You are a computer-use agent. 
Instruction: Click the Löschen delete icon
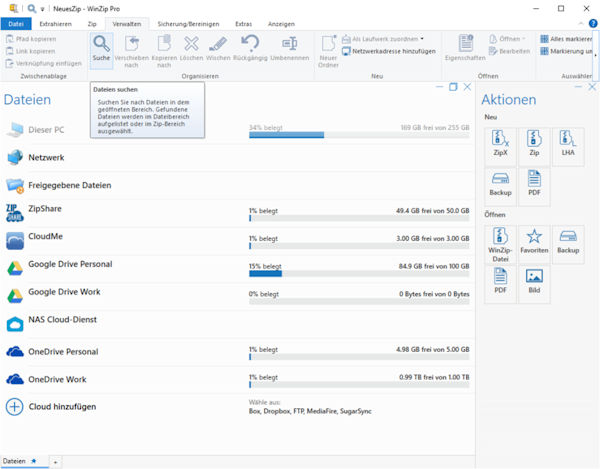(x=191, y=49)
